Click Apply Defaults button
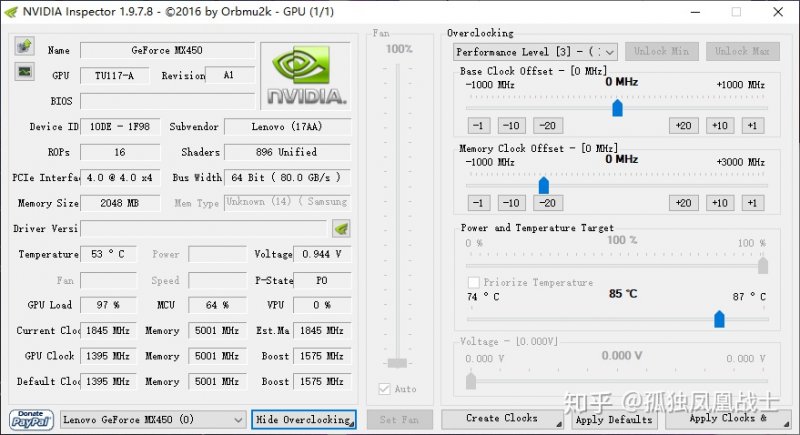800x435 pixels. [x=614, y=419]
